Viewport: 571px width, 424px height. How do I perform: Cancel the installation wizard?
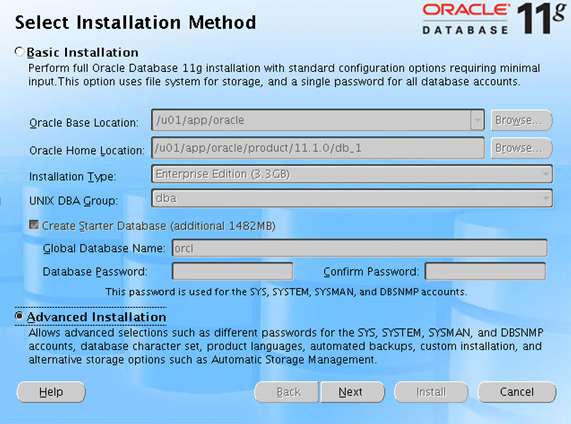pyautogui.click(x=517, y=392)
